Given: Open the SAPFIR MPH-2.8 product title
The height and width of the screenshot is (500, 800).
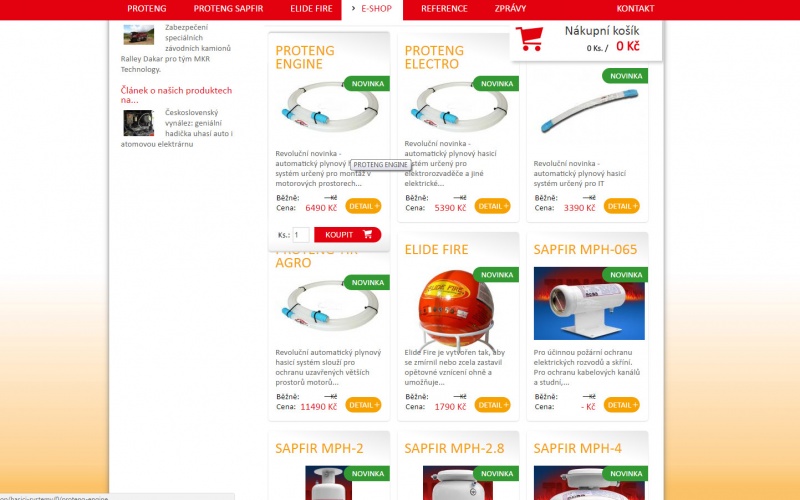Looking at the screenshot, I should 454,448.
